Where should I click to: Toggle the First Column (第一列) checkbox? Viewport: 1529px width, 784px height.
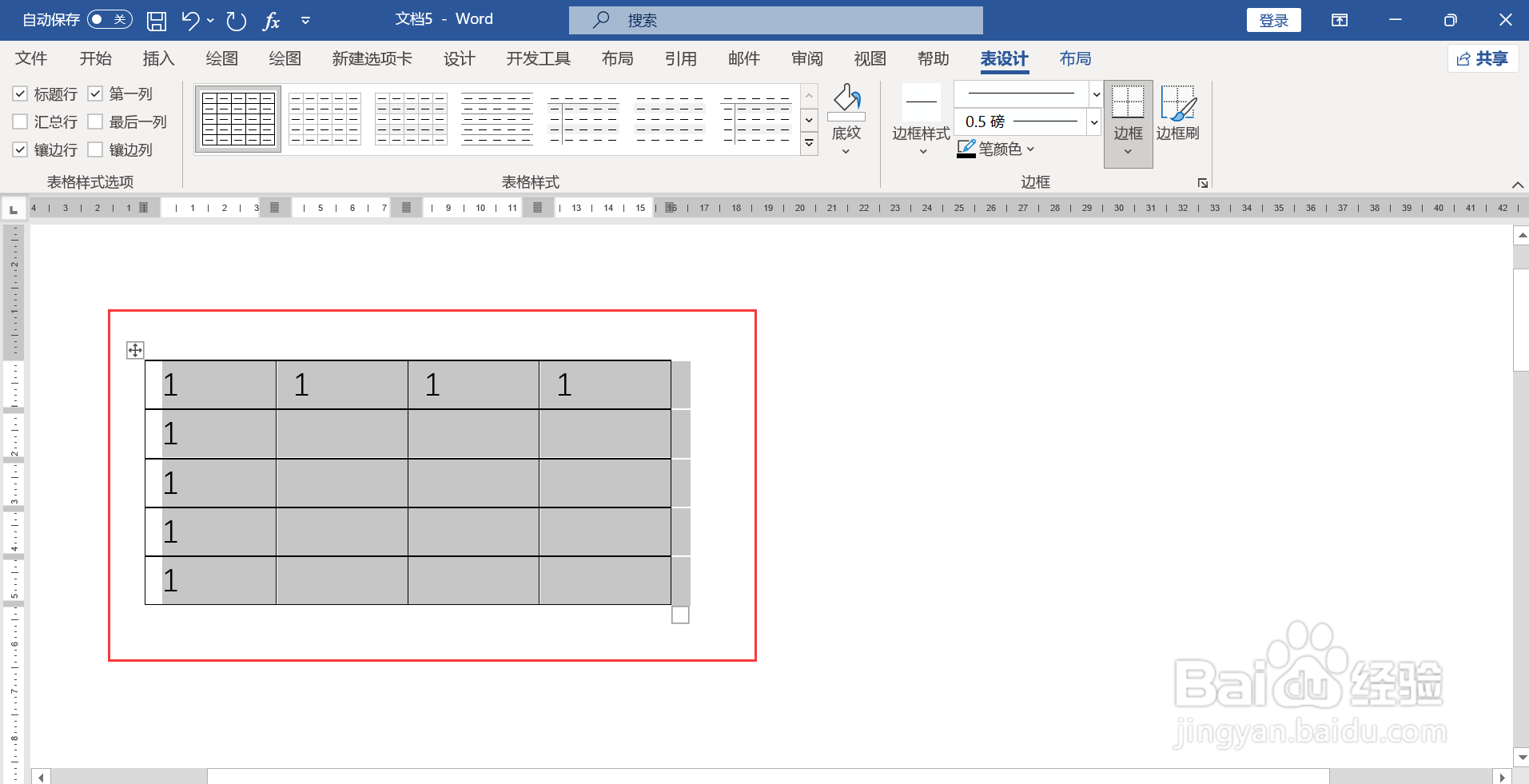pyautogui.click(x=95, y=94)
